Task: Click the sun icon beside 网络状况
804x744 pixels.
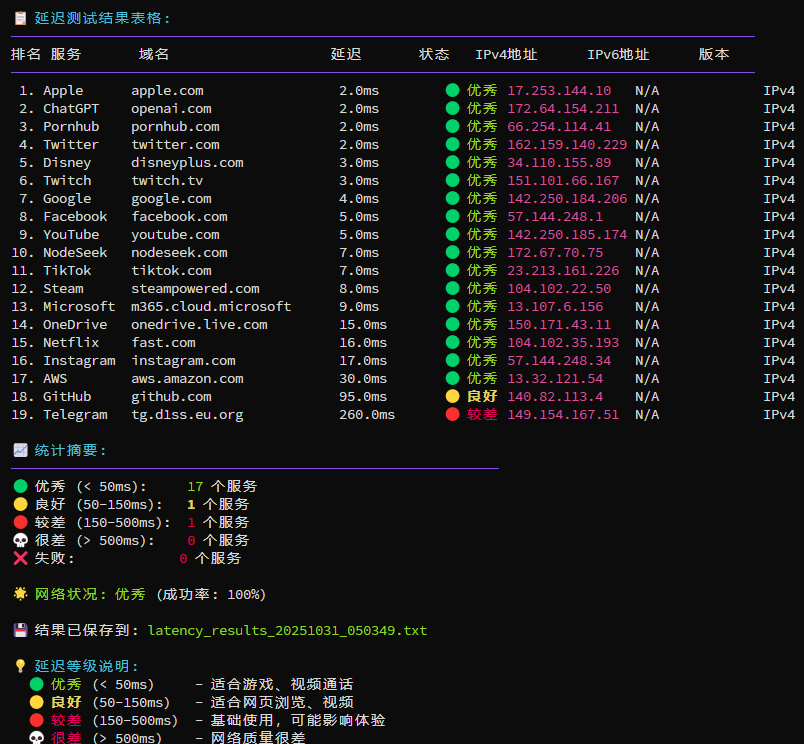Action: (x=20, y=594)
